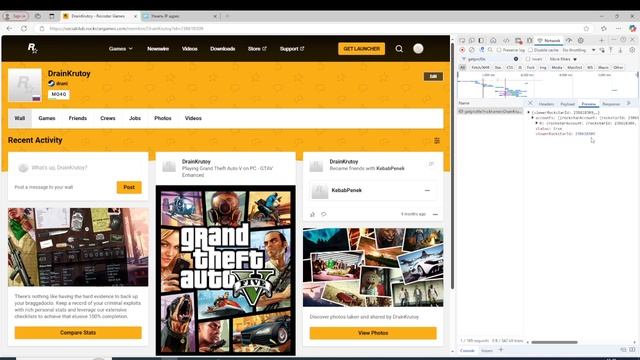Open Network panel settings gear
The height and width of the screenshot is (360, 640).
point(632,50)
